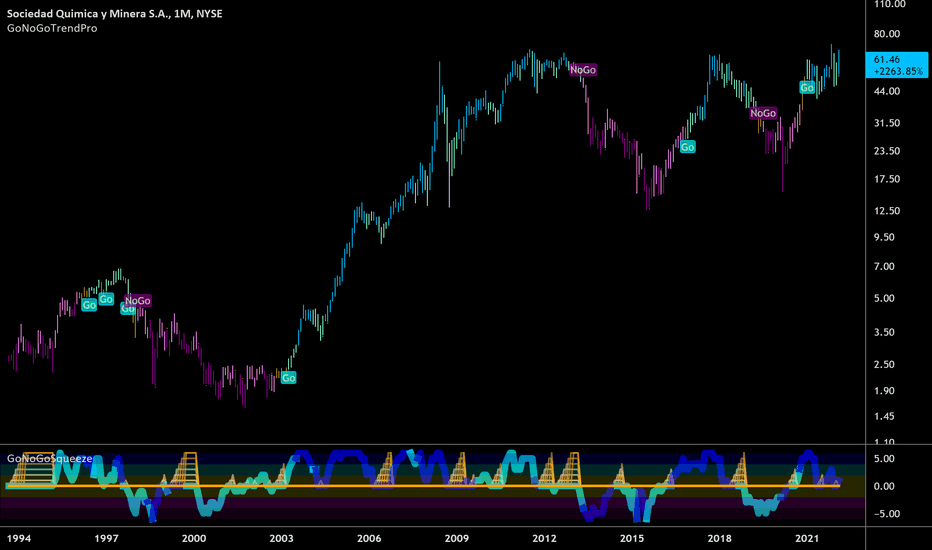Click the 7.00 price axis label

(x=884, y=266)
